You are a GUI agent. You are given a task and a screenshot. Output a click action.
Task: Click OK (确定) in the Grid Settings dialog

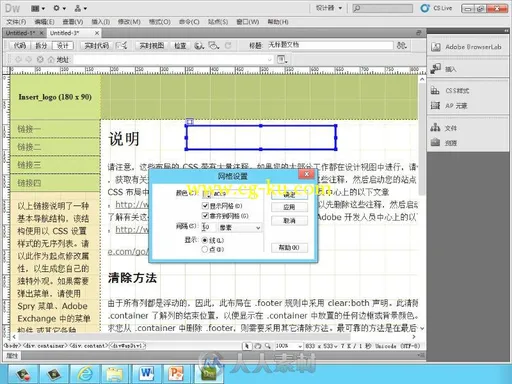pos(289,194)
